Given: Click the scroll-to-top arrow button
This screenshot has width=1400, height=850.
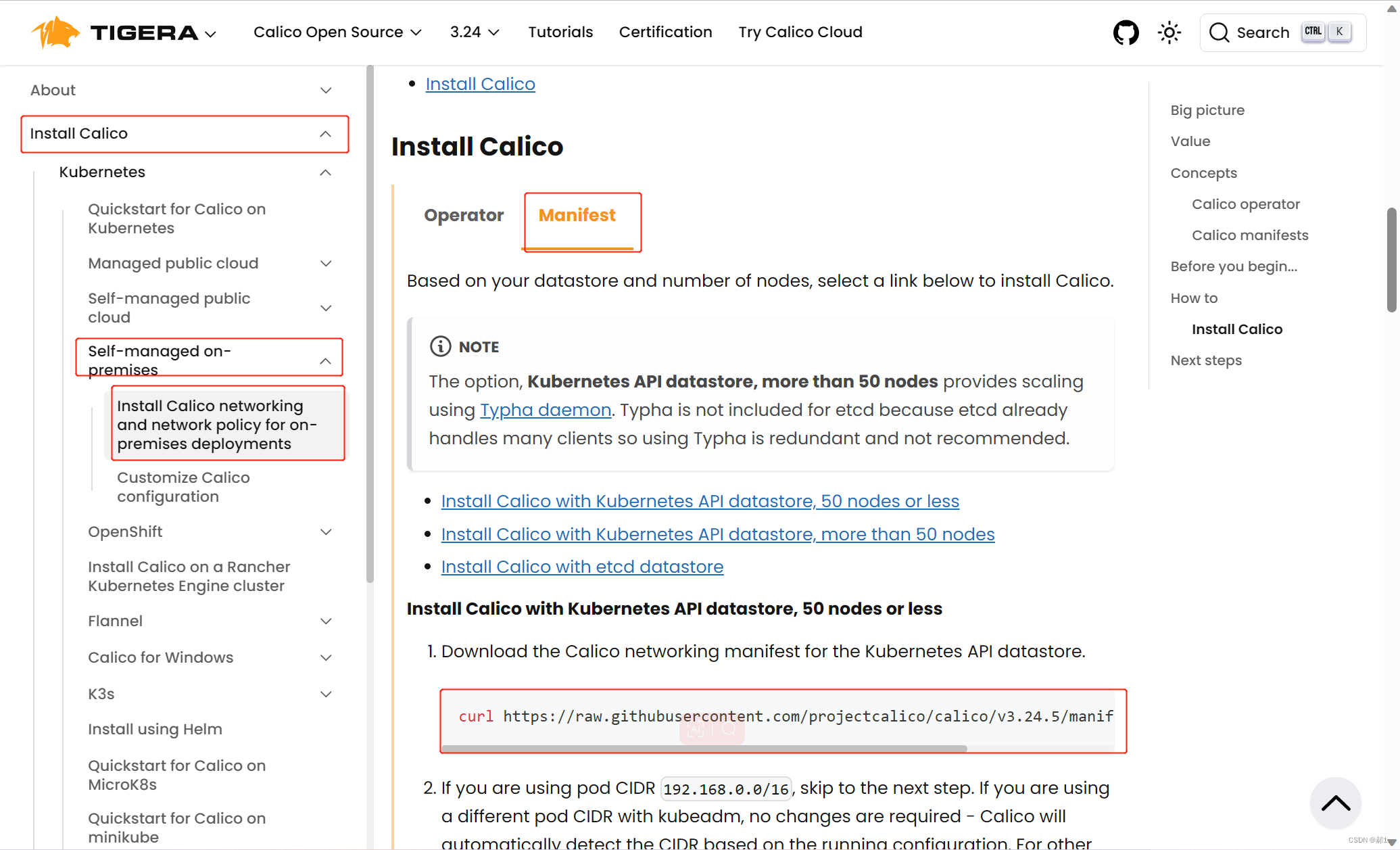Looking at the screenshot, I should (1335, 803).
